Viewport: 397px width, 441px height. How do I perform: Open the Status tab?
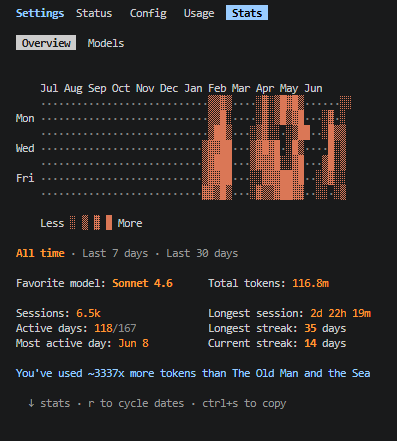coord(94,13)
